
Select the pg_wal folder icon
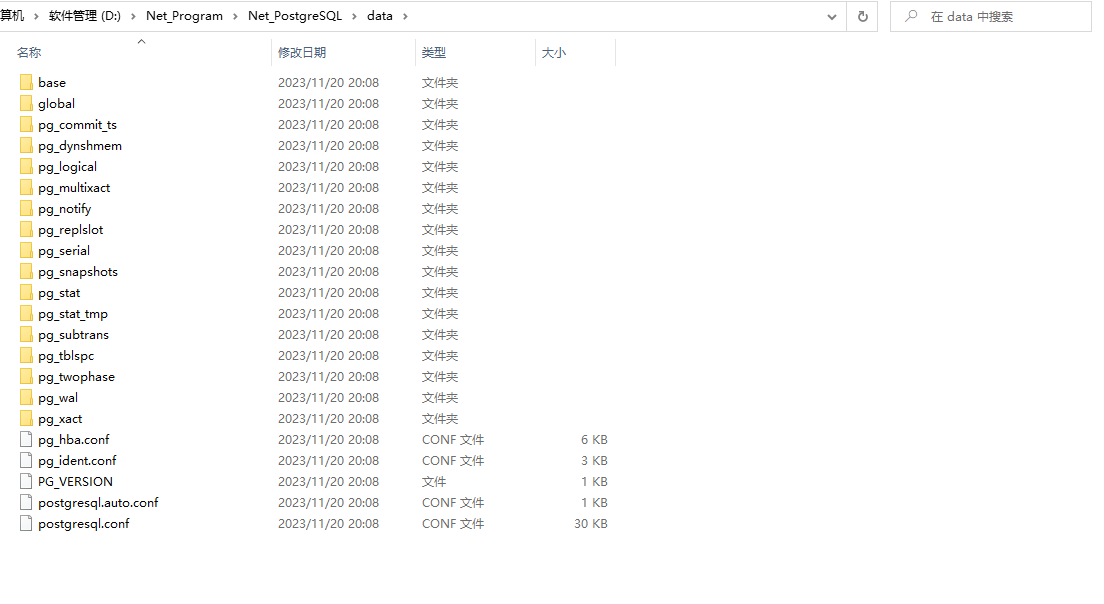click(26, 397)
